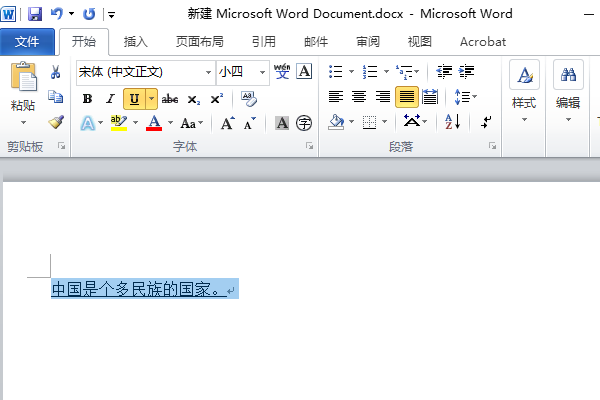Image resolution: width=600 pixels, height=400 pixels.
Task: Open the Undo history dropdown arrow
Action: [72, 14]
